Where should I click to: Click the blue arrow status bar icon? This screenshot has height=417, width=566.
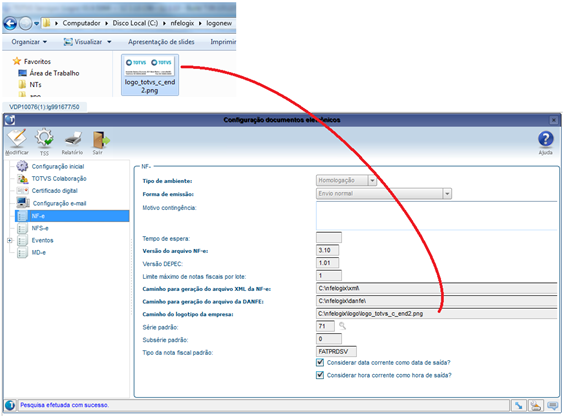pos(518,406)
